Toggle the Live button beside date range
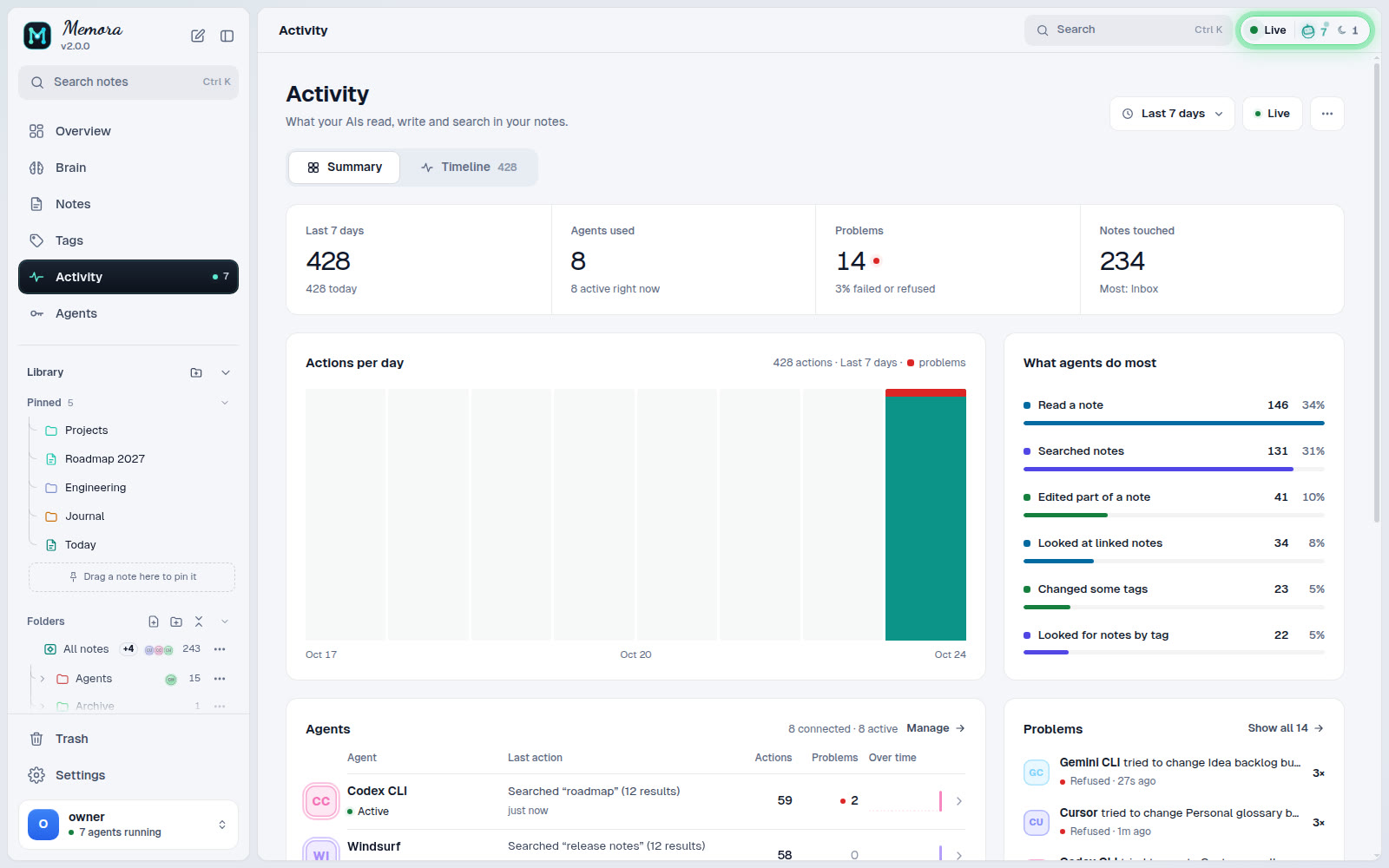Image resolution: width=1389 pixels, height=868 pixels. (x=1273, y=114)
